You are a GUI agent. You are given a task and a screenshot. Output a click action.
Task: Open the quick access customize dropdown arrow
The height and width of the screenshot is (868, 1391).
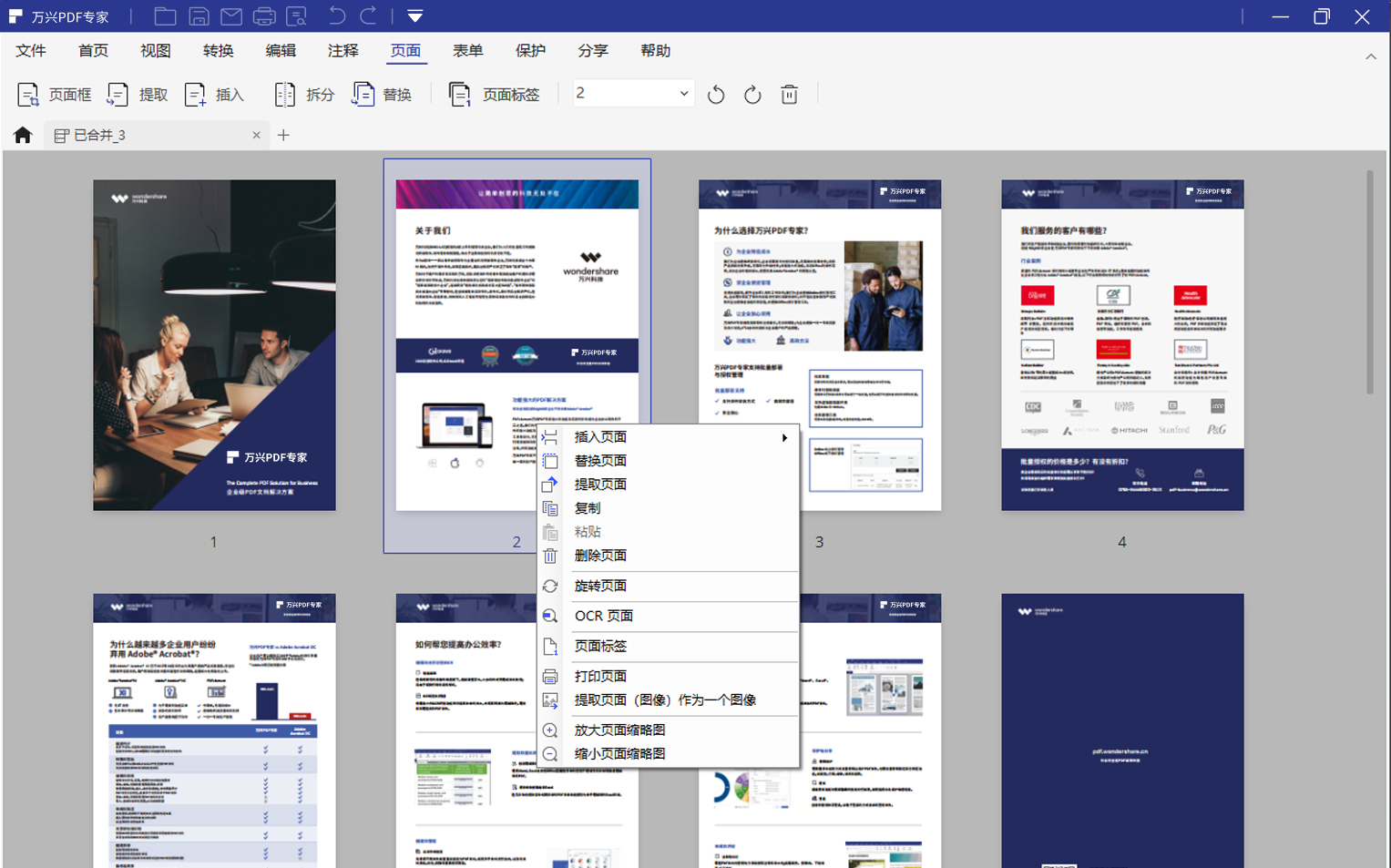pos(415,16)
